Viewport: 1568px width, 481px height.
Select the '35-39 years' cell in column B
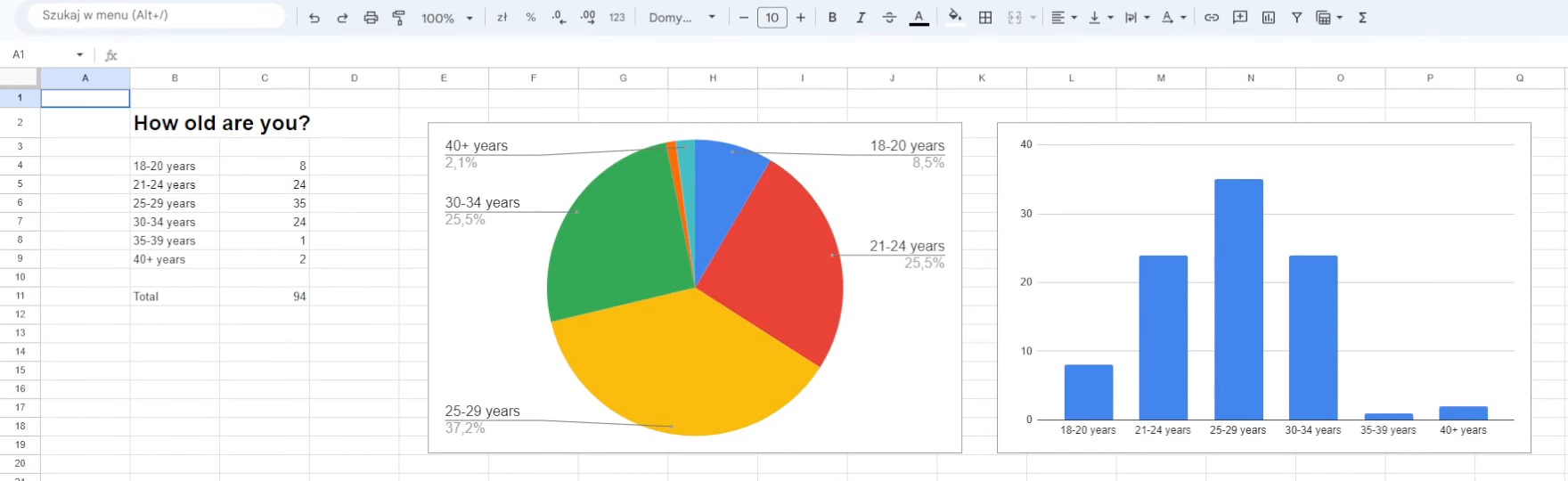pos(175,240)
